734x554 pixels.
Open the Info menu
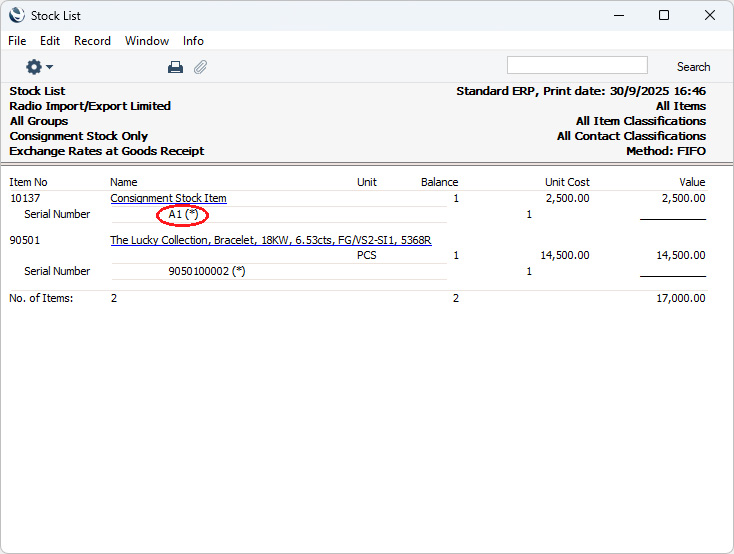click(x=193, y=41)
